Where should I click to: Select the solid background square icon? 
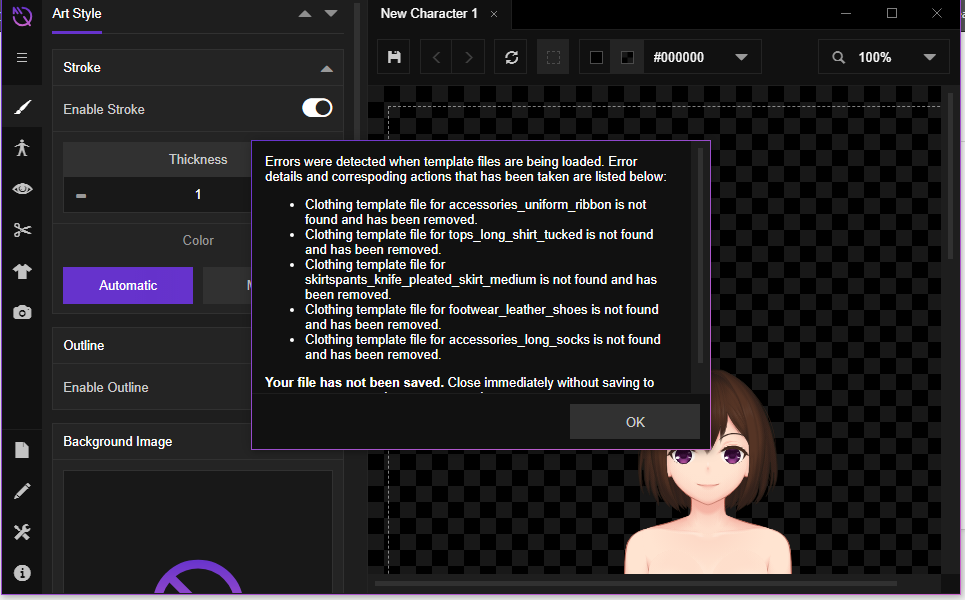pyautogui.click(x=596, y=57)
